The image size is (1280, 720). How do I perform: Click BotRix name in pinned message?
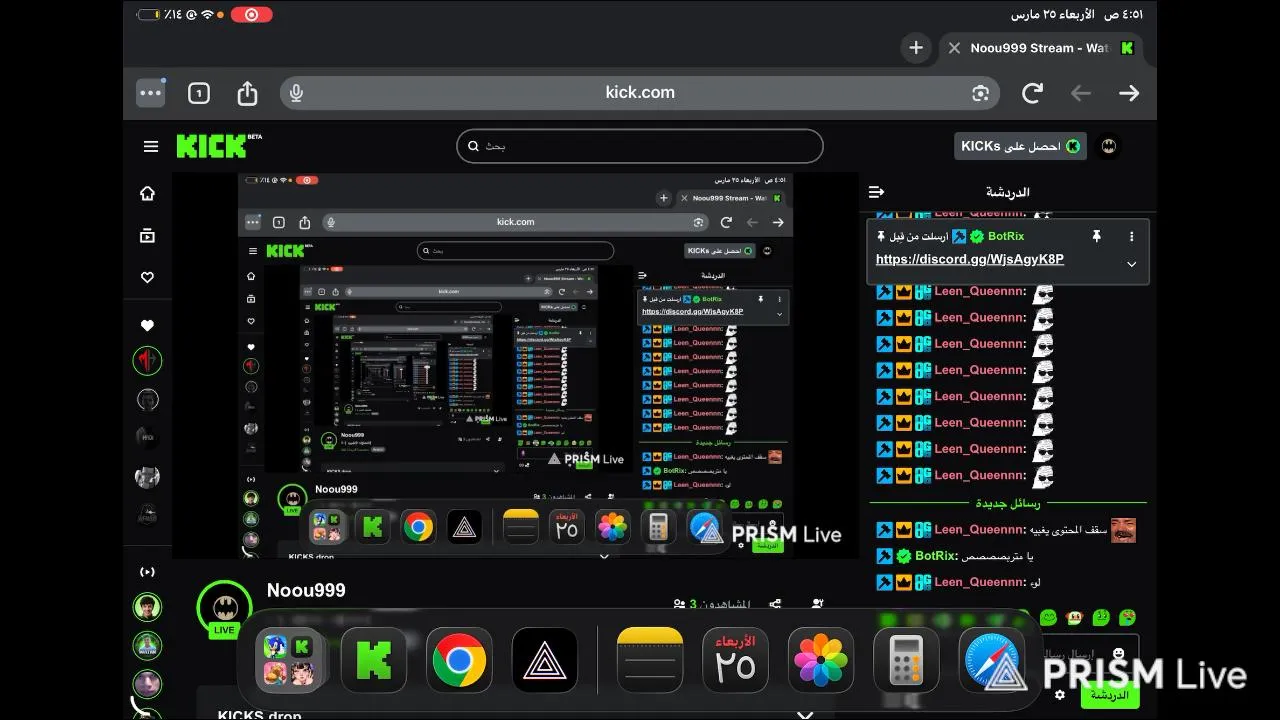pyautogui.click(x=1005, y=236)
